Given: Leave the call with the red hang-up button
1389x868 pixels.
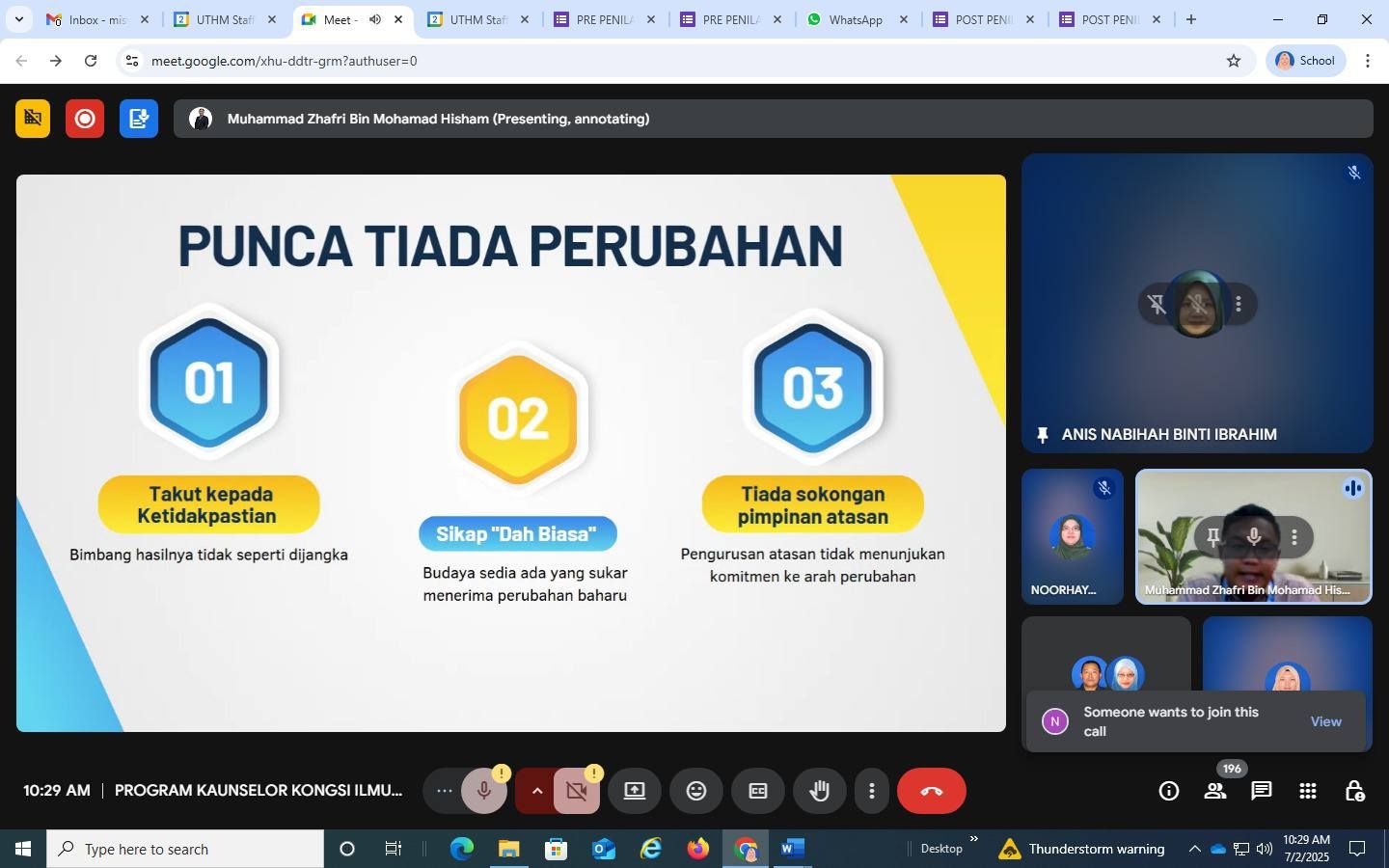Looking at the screenshot, I should (x=931, y=791).
